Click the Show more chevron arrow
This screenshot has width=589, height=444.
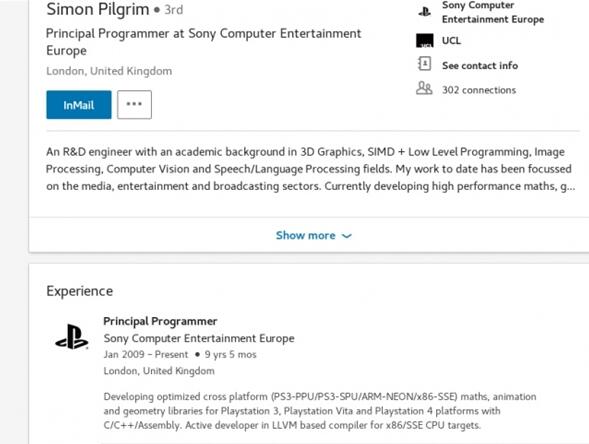[346, 236]
